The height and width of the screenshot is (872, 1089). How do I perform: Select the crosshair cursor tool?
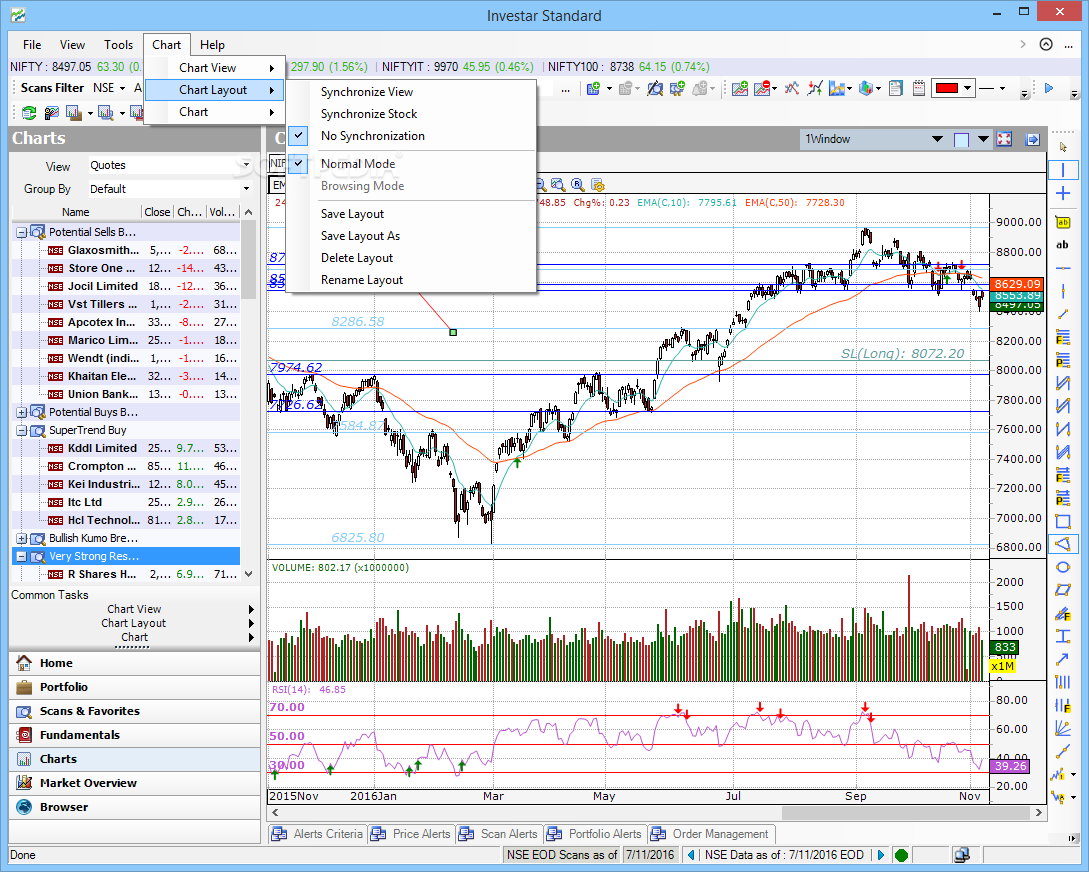click(1063, 193)
